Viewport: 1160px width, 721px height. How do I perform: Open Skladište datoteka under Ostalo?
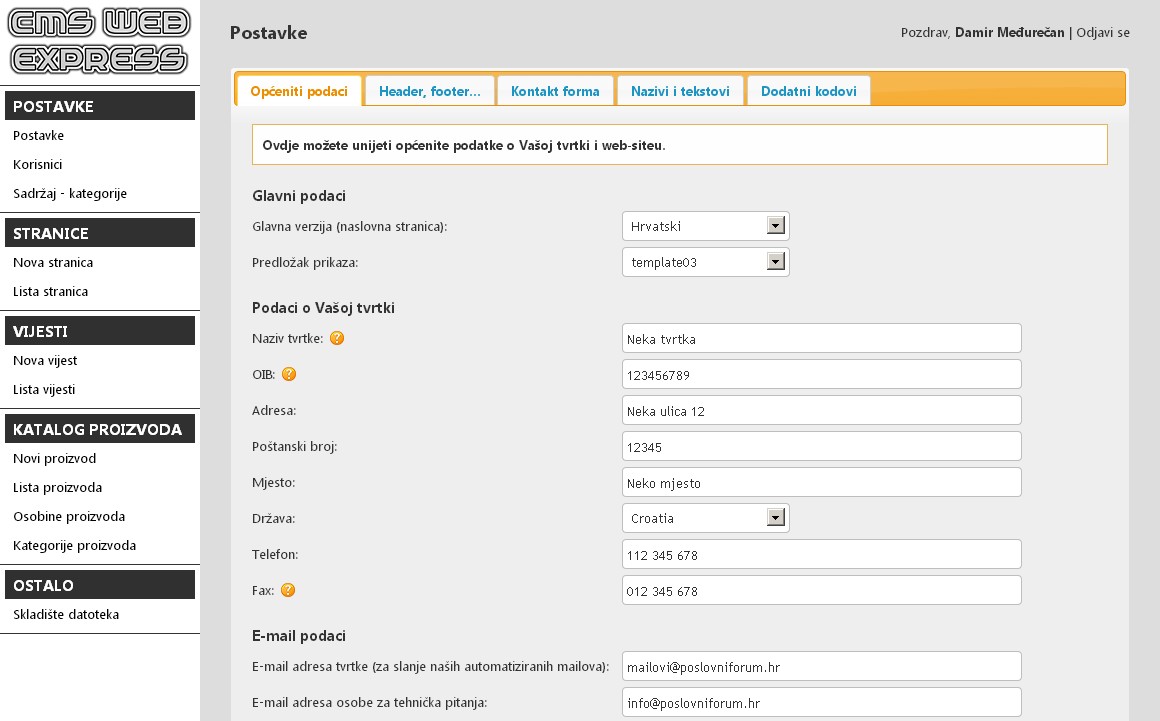pos(66,614)
